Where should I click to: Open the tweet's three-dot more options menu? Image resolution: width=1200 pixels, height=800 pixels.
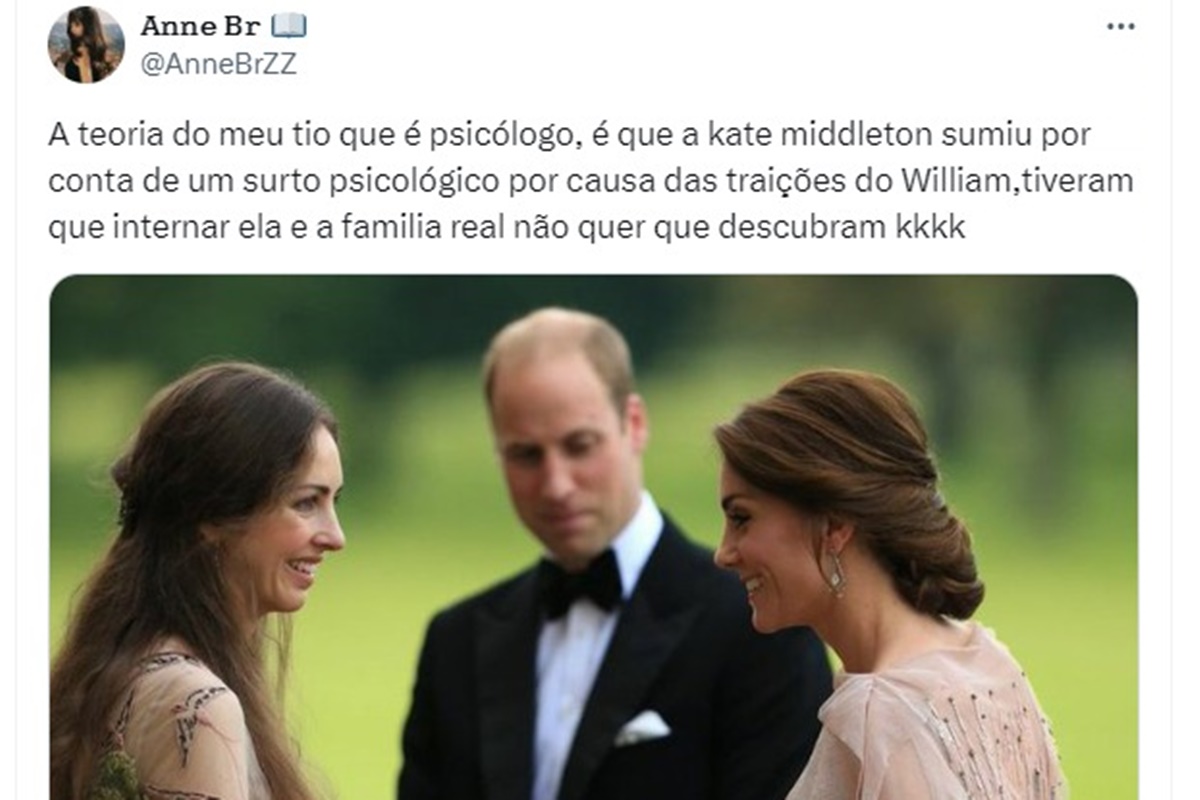tap(1120, 27)
